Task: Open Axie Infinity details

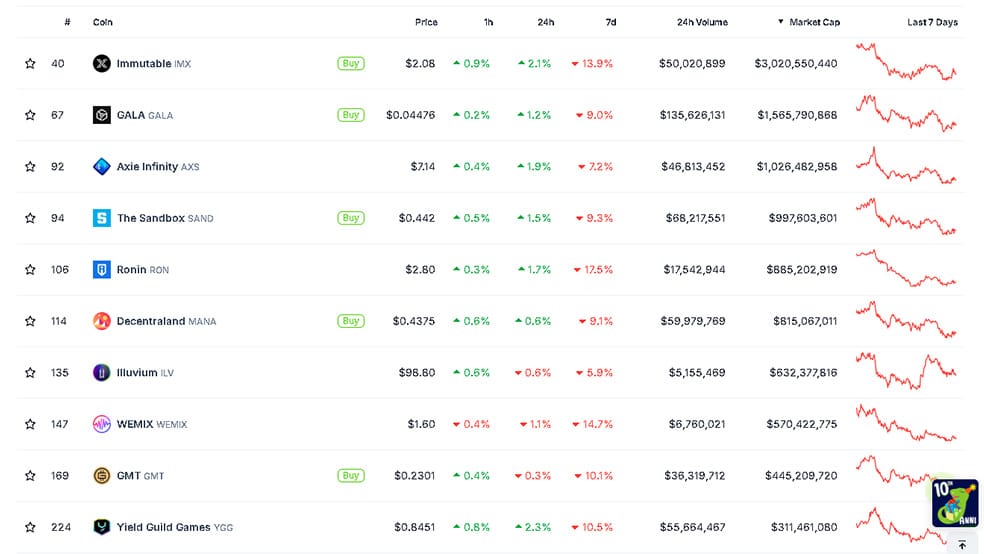Action: (x=158, y=166)
